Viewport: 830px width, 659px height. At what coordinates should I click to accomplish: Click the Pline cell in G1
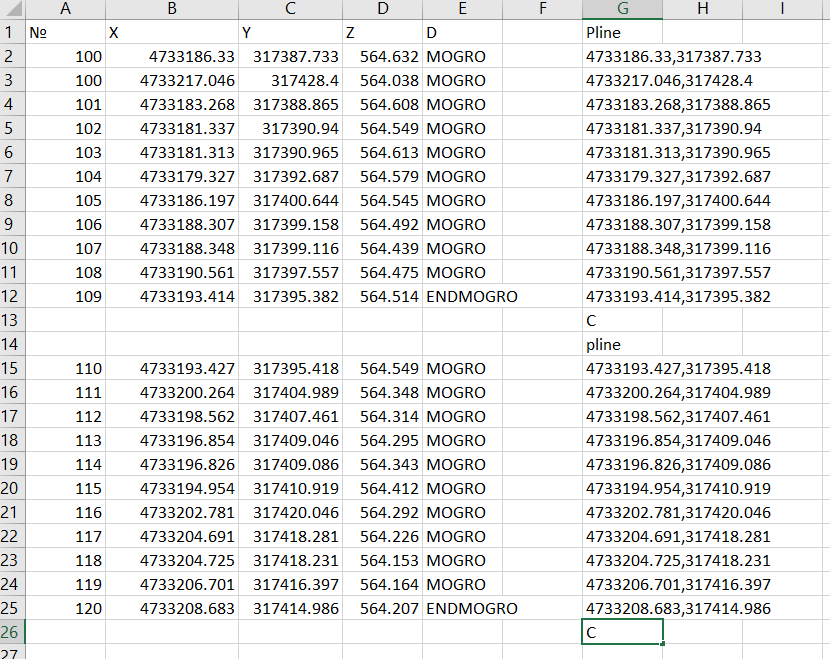coord(622,32)
